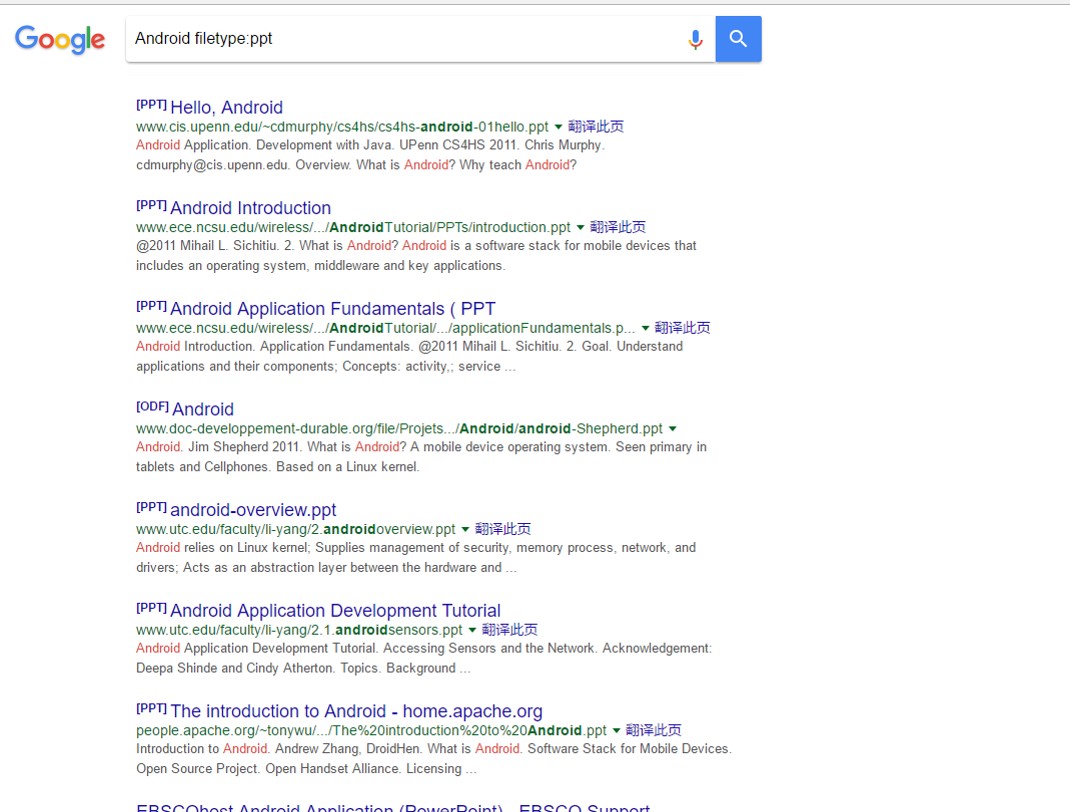This screenshot has height=812, width=1070.
Task: Expand dropdown arrow beside applicationFundamentals URL
Action: coord(645,328)
